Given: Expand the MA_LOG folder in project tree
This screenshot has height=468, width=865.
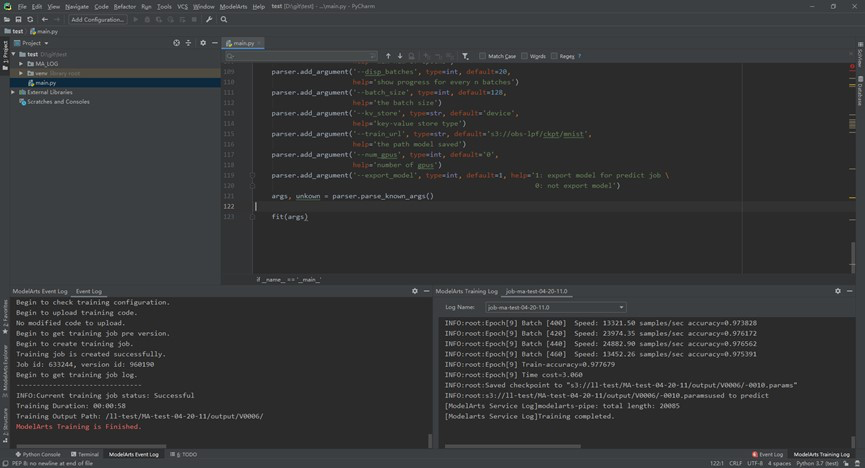Looking at the screenshot, I should [x=21, y=63].
